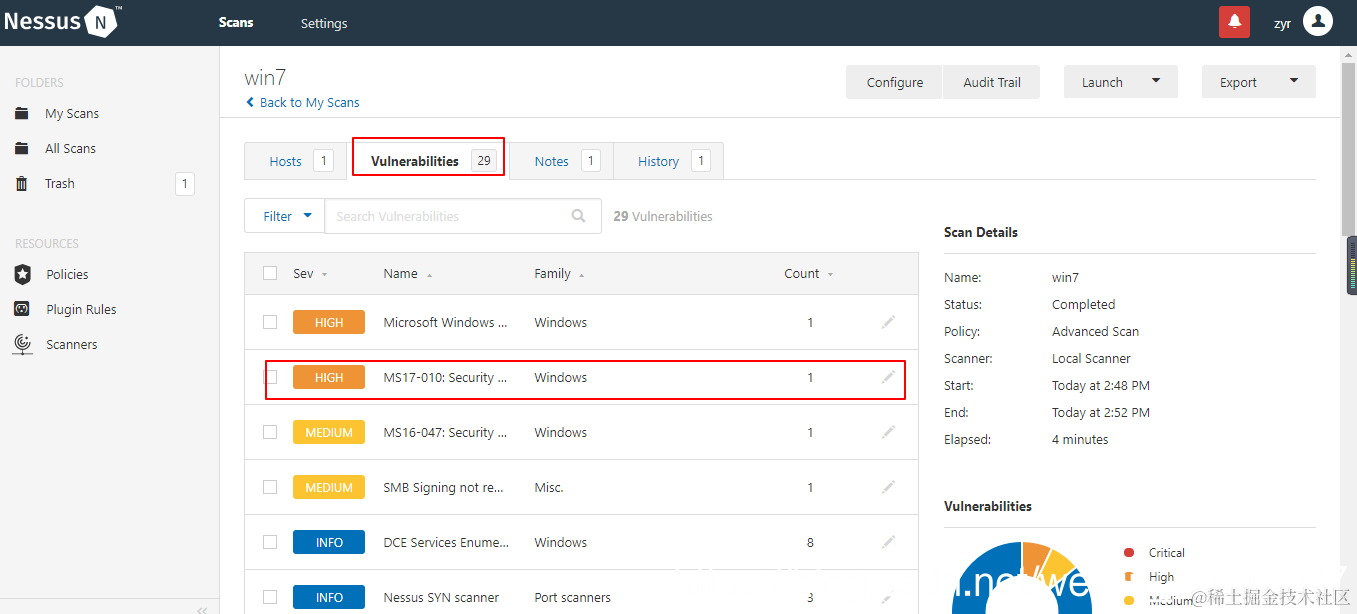Check the MS17-010 vulnerability row
Viewport: 1357px width, 614px height.
point(270,377)
